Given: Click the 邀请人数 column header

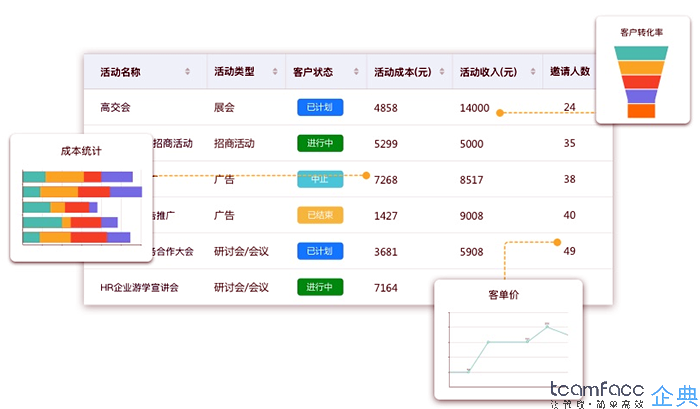Looking at the screenshot, I should 570,71.
